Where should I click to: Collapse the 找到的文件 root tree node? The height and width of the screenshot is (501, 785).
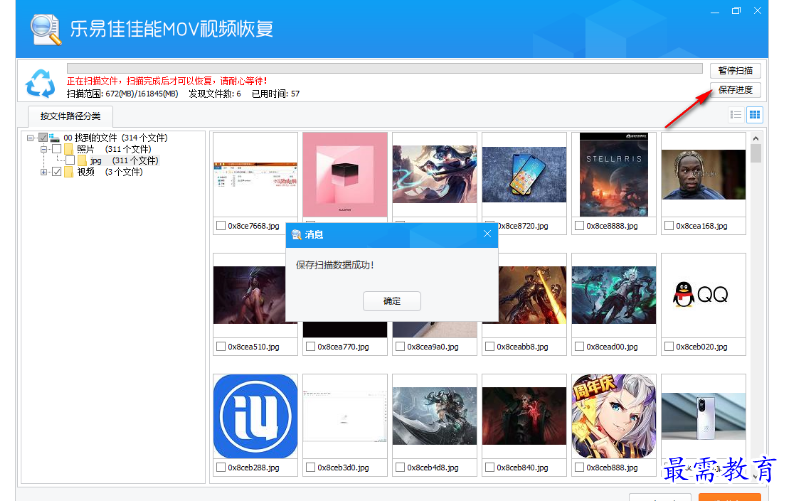[31, 138]
